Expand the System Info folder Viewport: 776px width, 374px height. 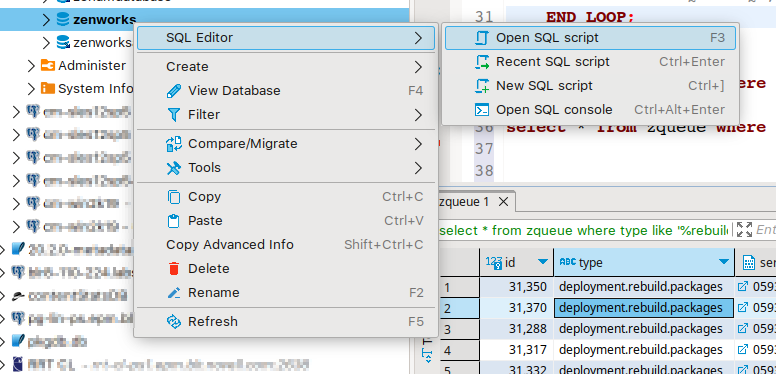pos(31,89)
